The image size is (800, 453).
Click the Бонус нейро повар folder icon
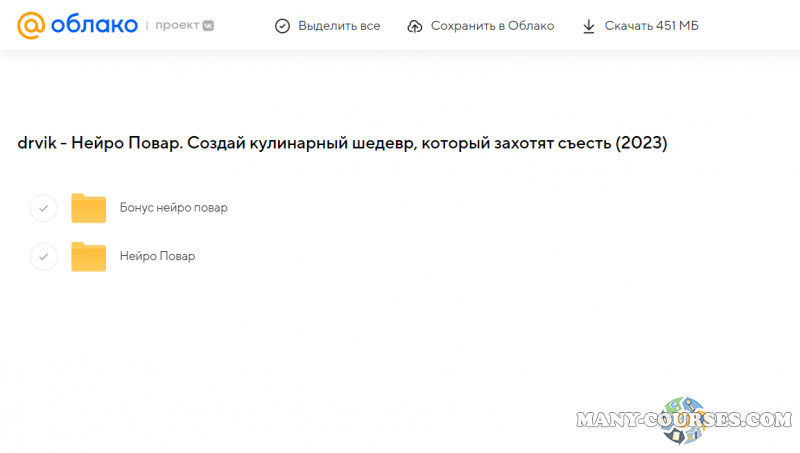pyautogui.click(x=88, y=208)
